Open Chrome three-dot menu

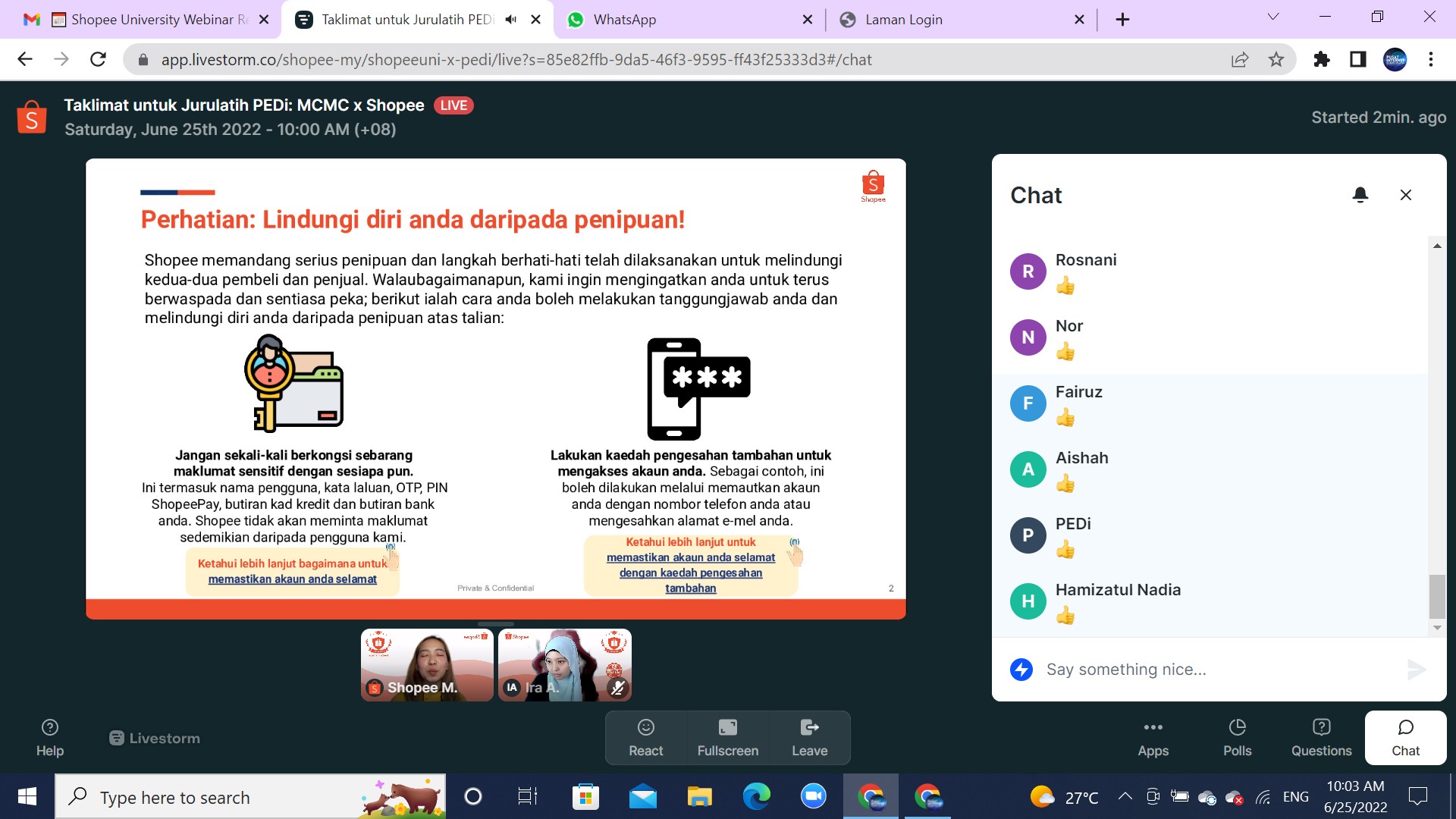pyautogui.click(x=1431, y=59)
